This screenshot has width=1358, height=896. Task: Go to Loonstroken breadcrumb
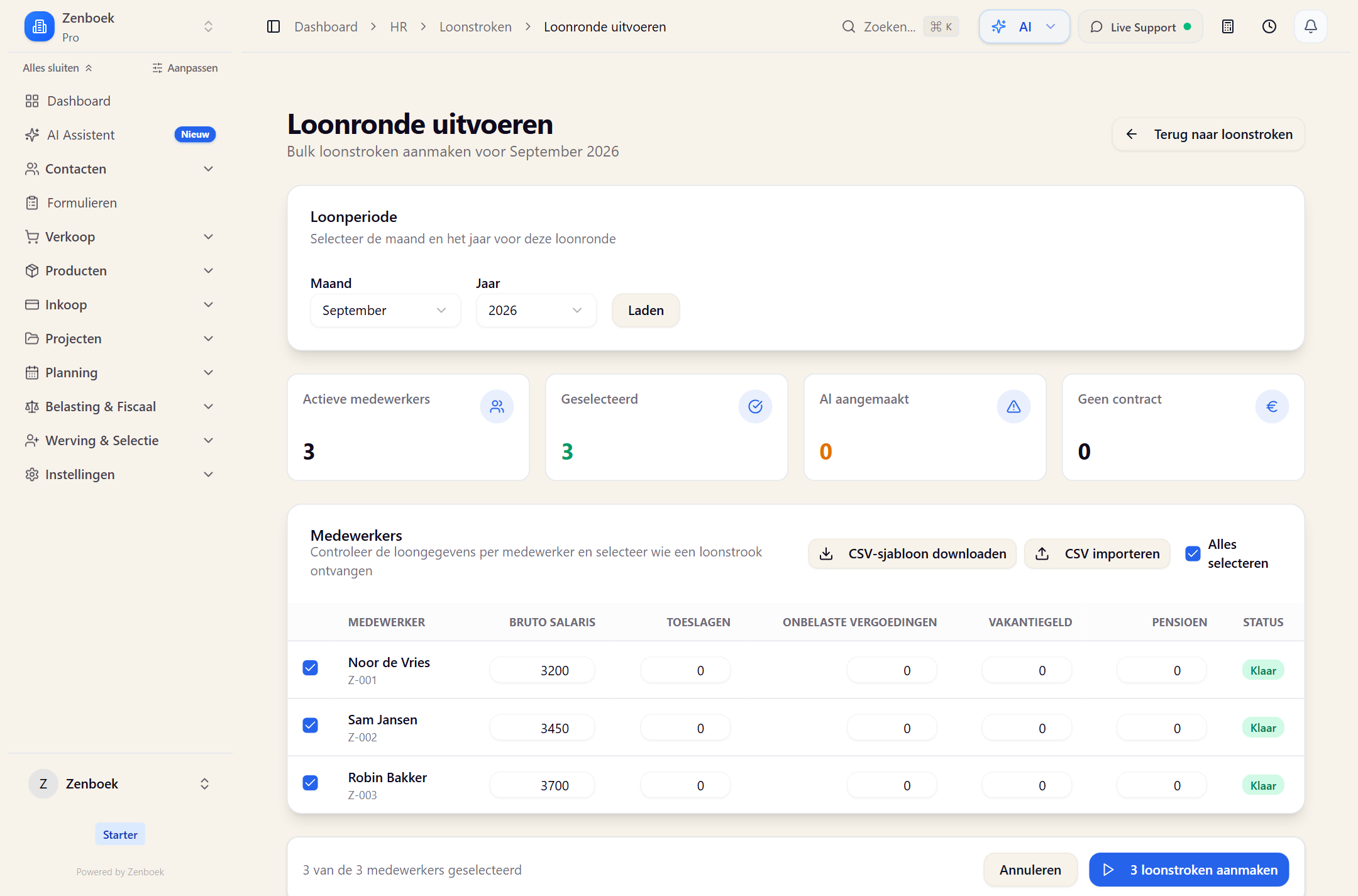coord(475,26)
